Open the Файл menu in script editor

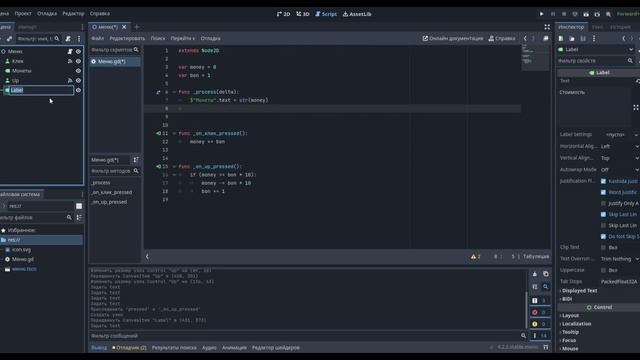point(97,38)
